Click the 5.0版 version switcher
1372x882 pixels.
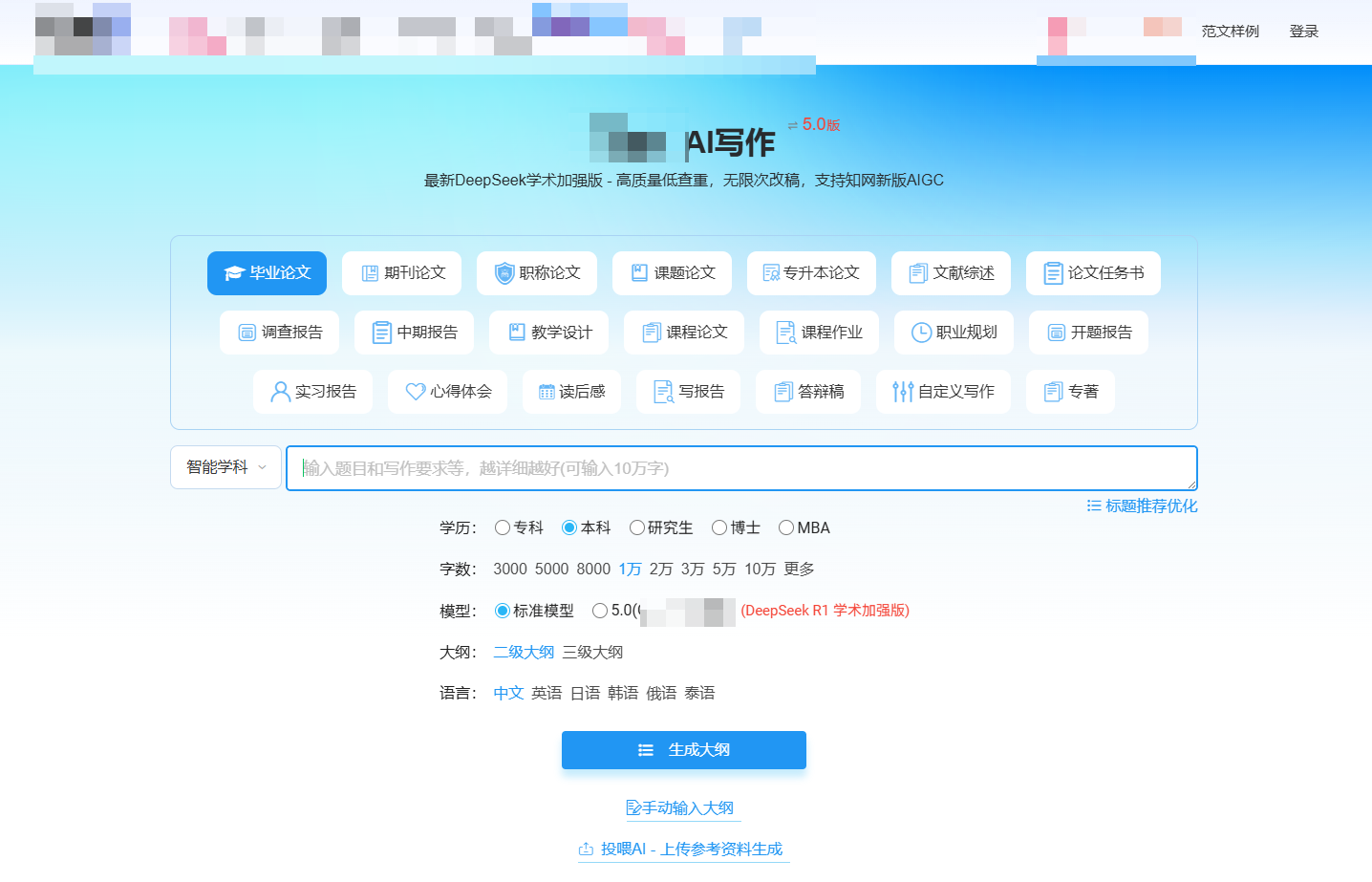pos(814,125)
